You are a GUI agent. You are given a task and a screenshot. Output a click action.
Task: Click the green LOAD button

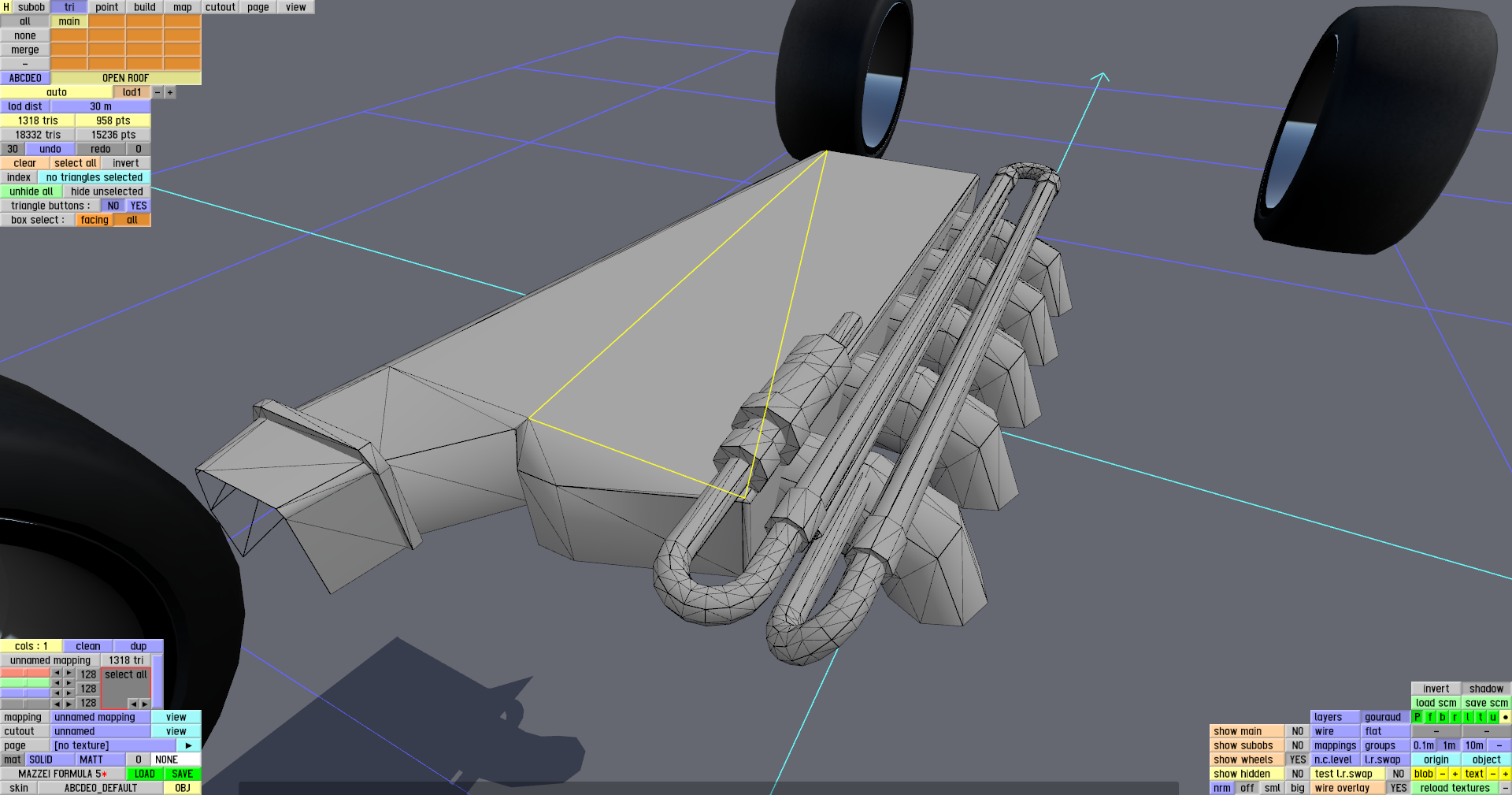(x=145, y=774)
